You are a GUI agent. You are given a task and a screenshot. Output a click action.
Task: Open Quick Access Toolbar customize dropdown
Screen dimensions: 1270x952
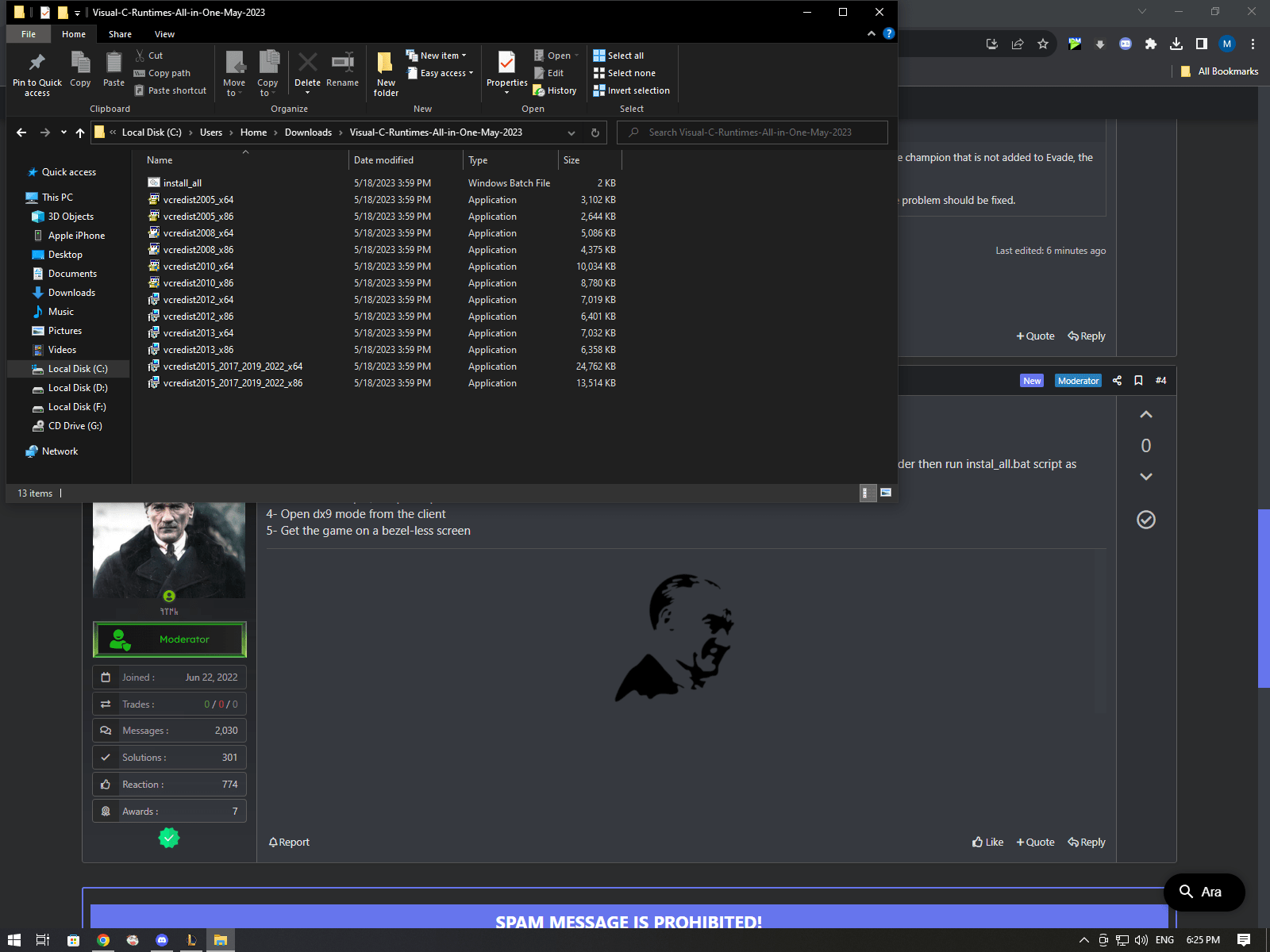pyautogui.click(x=77, y=13)
